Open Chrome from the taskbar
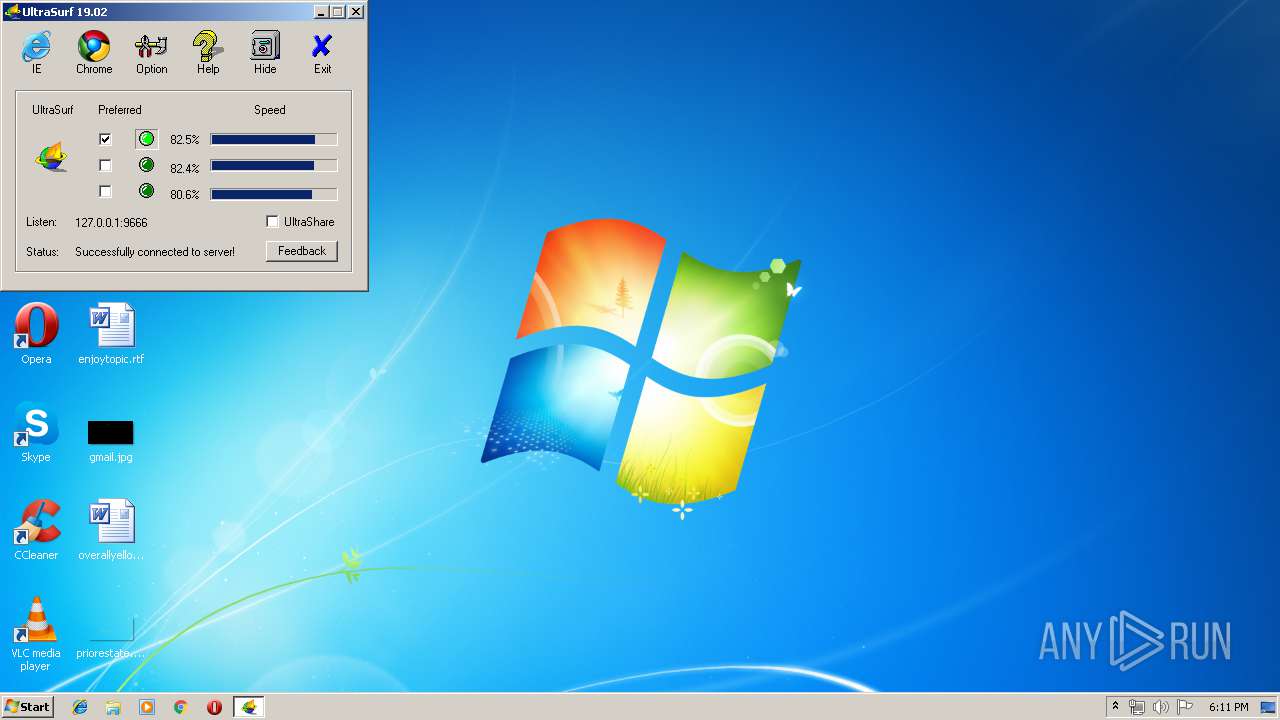Screen dimensions: 1280x720 [180, 707]
